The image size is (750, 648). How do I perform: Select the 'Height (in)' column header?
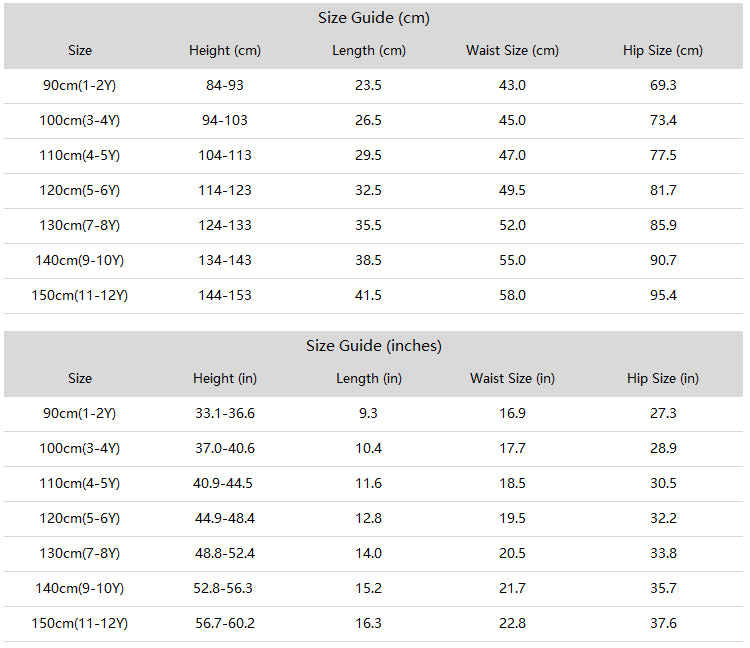coord(225,379)
